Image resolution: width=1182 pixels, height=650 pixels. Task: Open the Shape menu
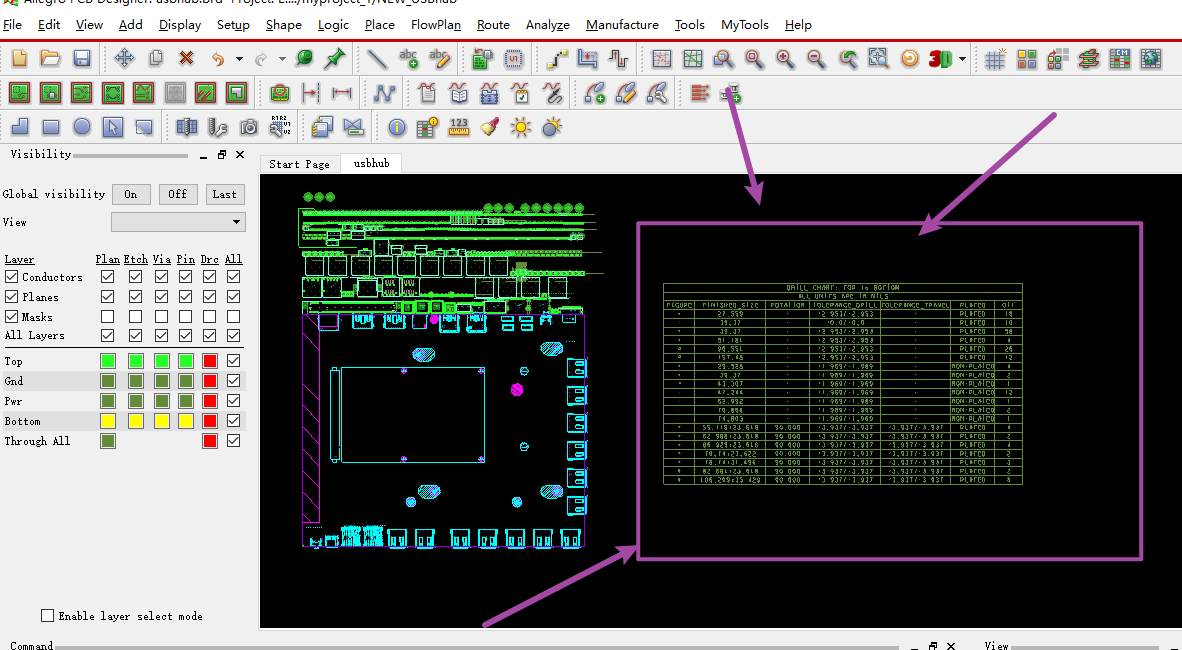[283, 25]
